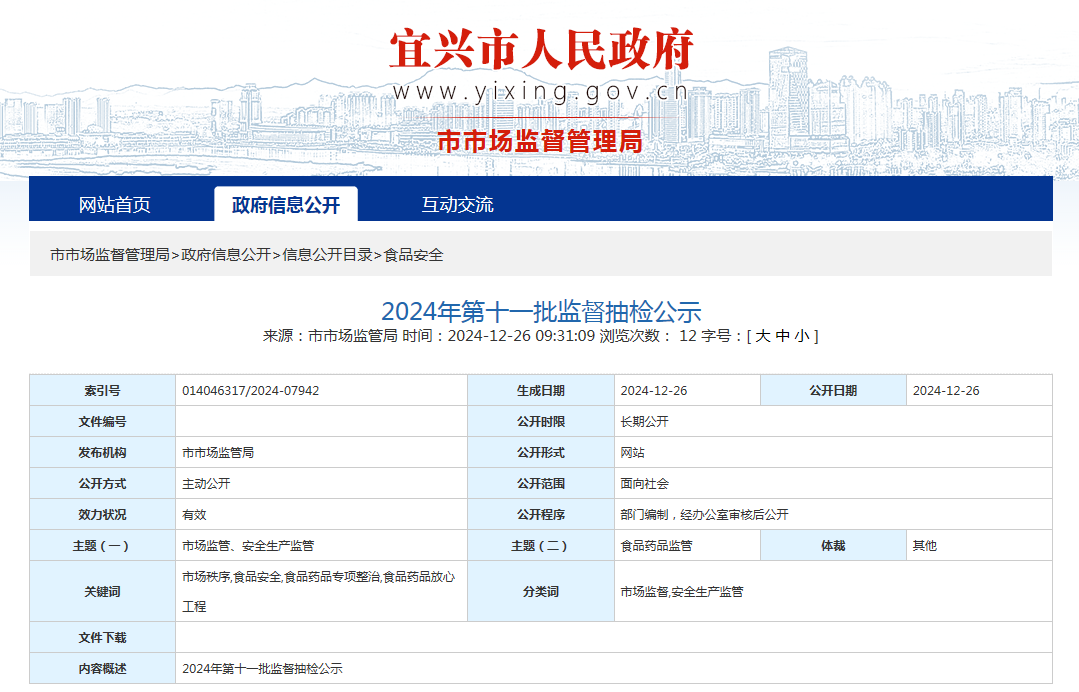The width and height of the screenshot is (1079, 692).
Task: Set font size to 中
Action: point(782,336)
